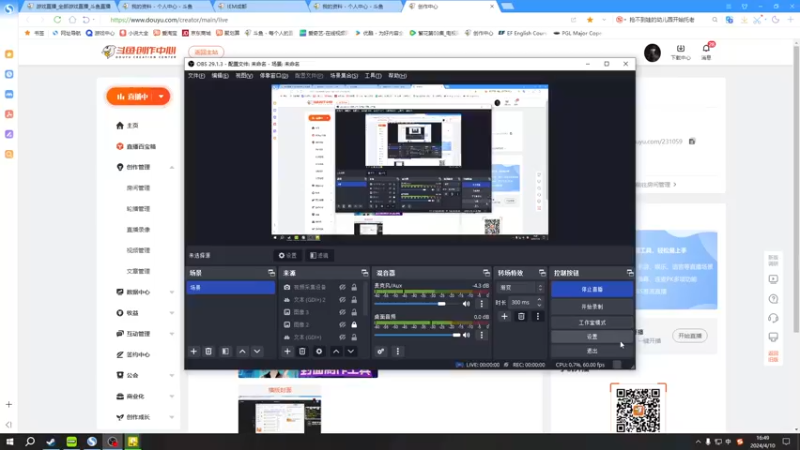This screenshot has width=800, height=450.
Task: Toggle visibility of 视频采集设备 source
Action: (342, 287)
